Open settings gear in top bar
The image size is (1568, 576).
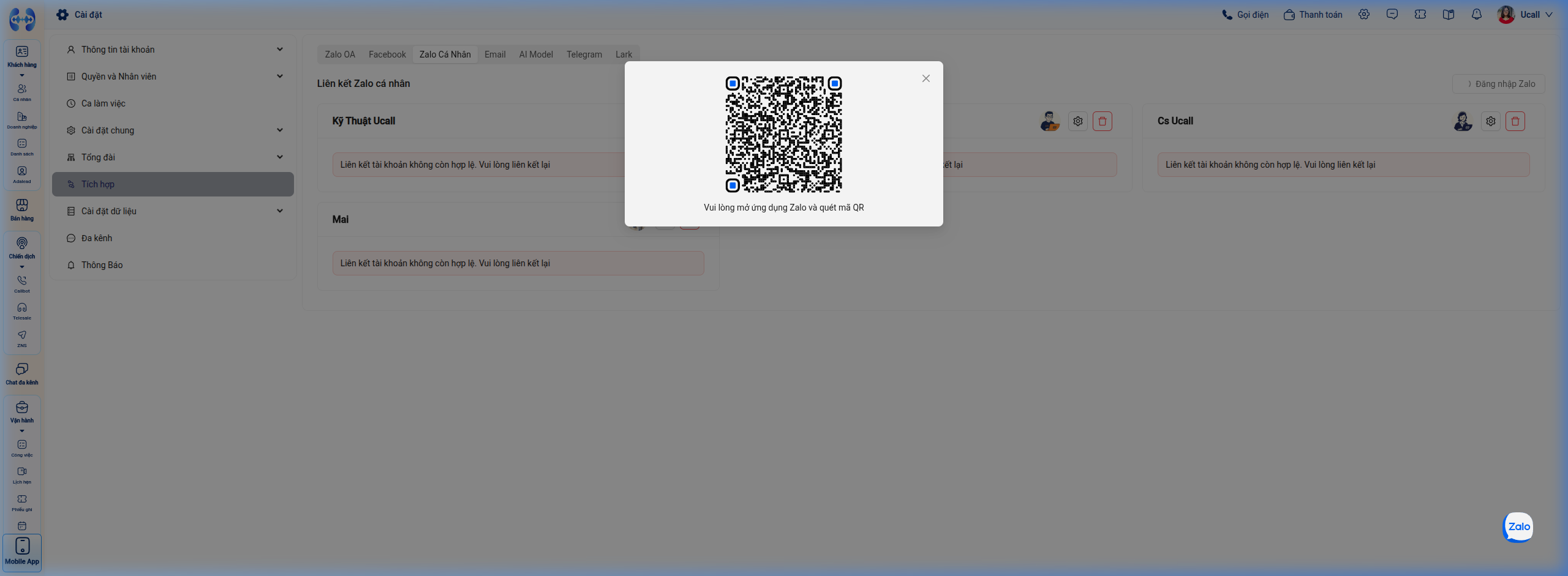pyautogui.click(x=1364, y=14)
